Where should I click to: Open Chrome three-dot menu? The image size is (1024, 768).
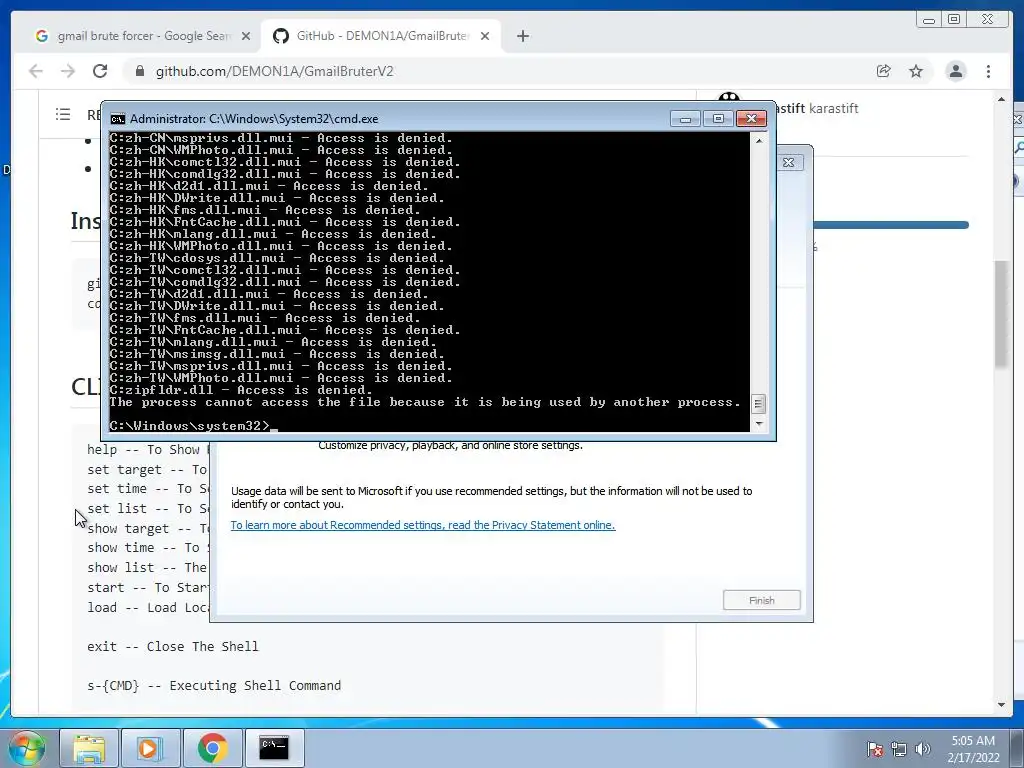988,71
